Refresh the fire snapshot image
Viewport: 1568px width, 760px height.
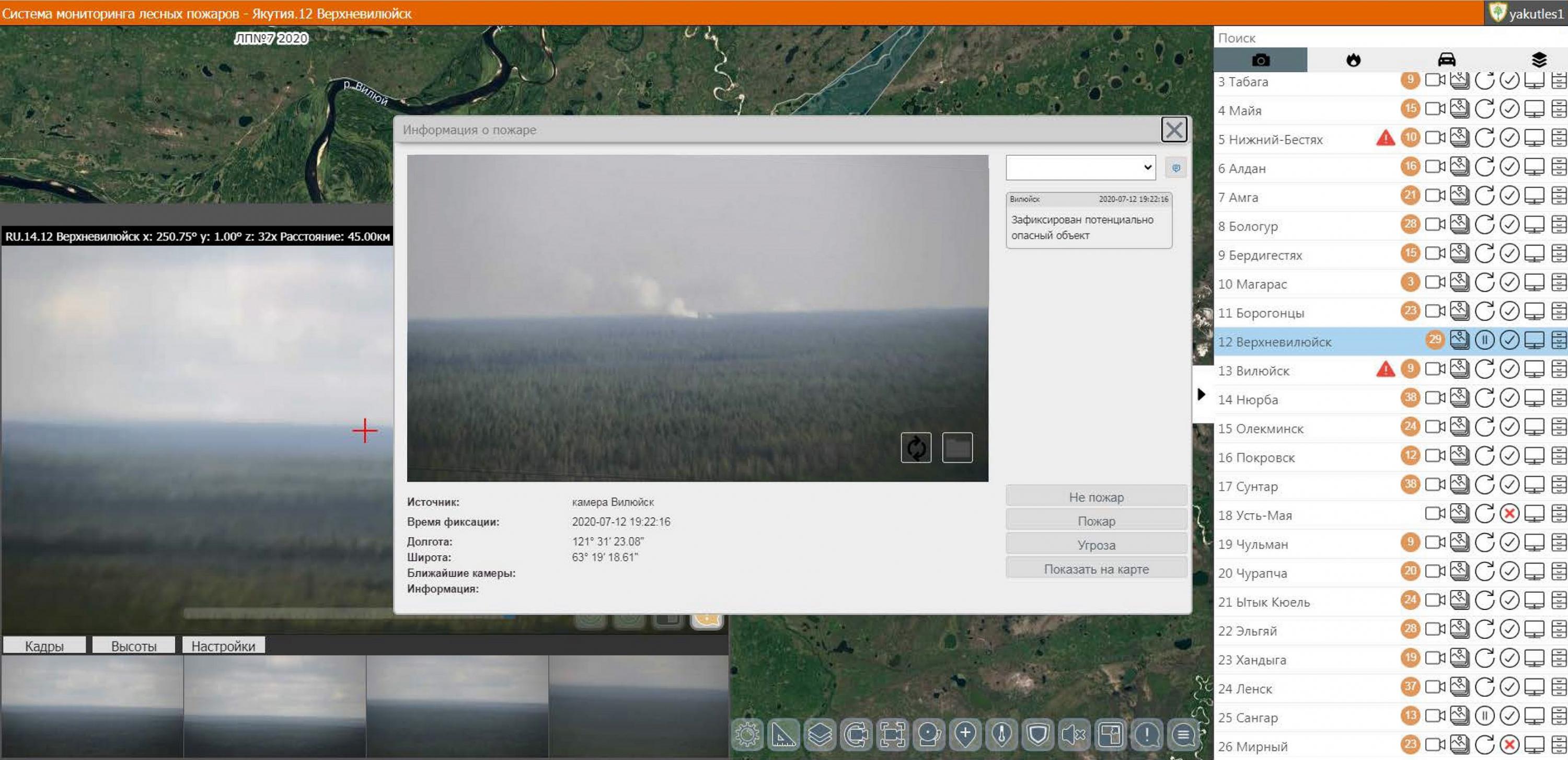[916, 448]
